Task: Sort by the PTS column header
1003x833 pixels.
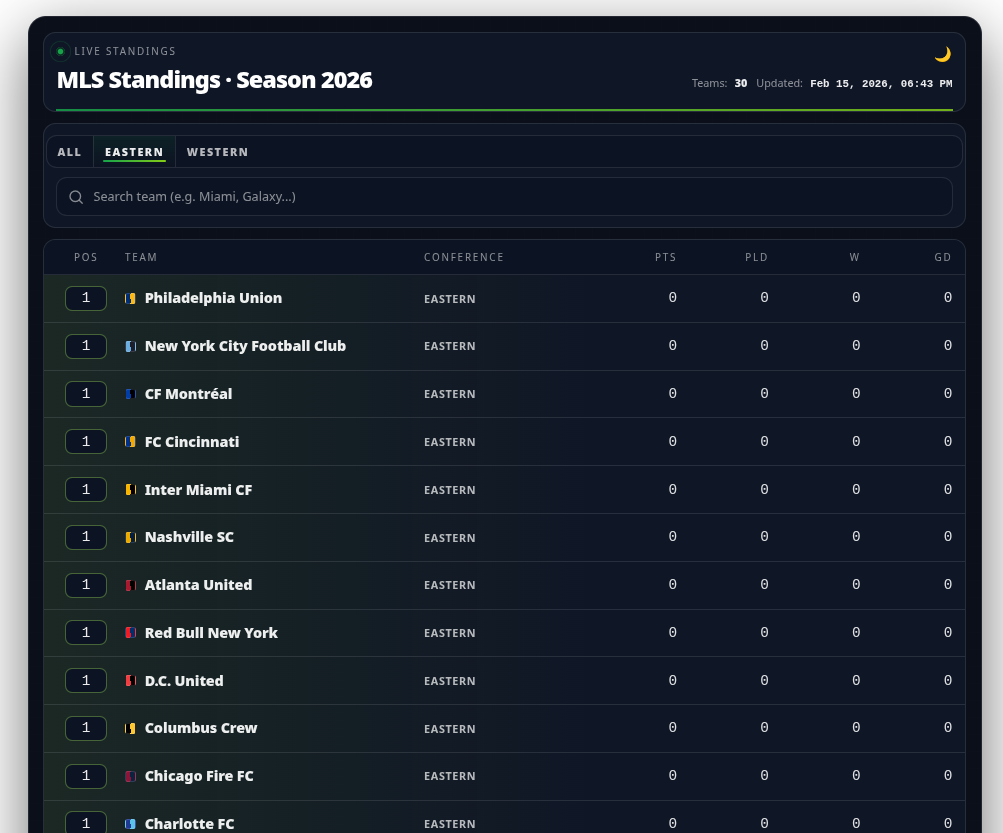Action: [665, 257]
